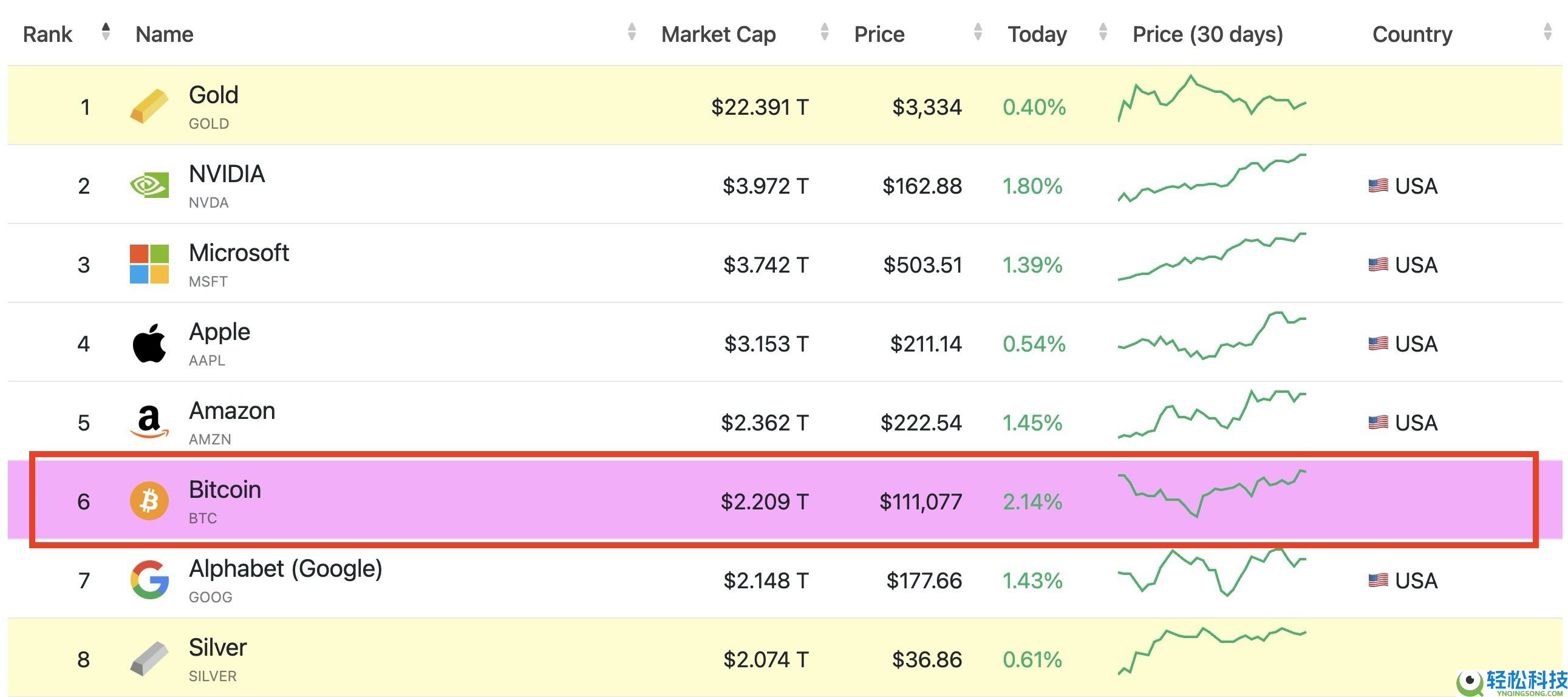Open the Silver name link
Image resolution: width=1568 pixels, height=697 pixels.
click(x=217, y=647)
